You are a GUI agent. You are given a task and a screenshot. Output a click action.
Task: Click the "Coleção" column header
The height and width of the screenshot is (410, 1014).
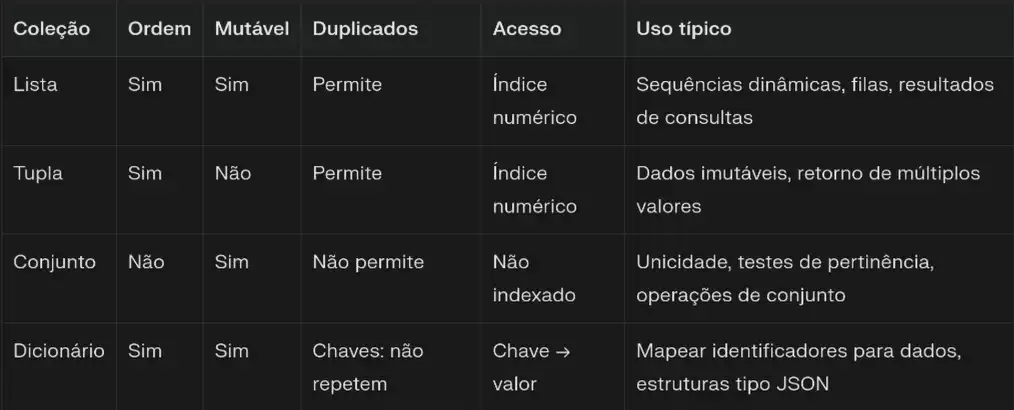51,29
